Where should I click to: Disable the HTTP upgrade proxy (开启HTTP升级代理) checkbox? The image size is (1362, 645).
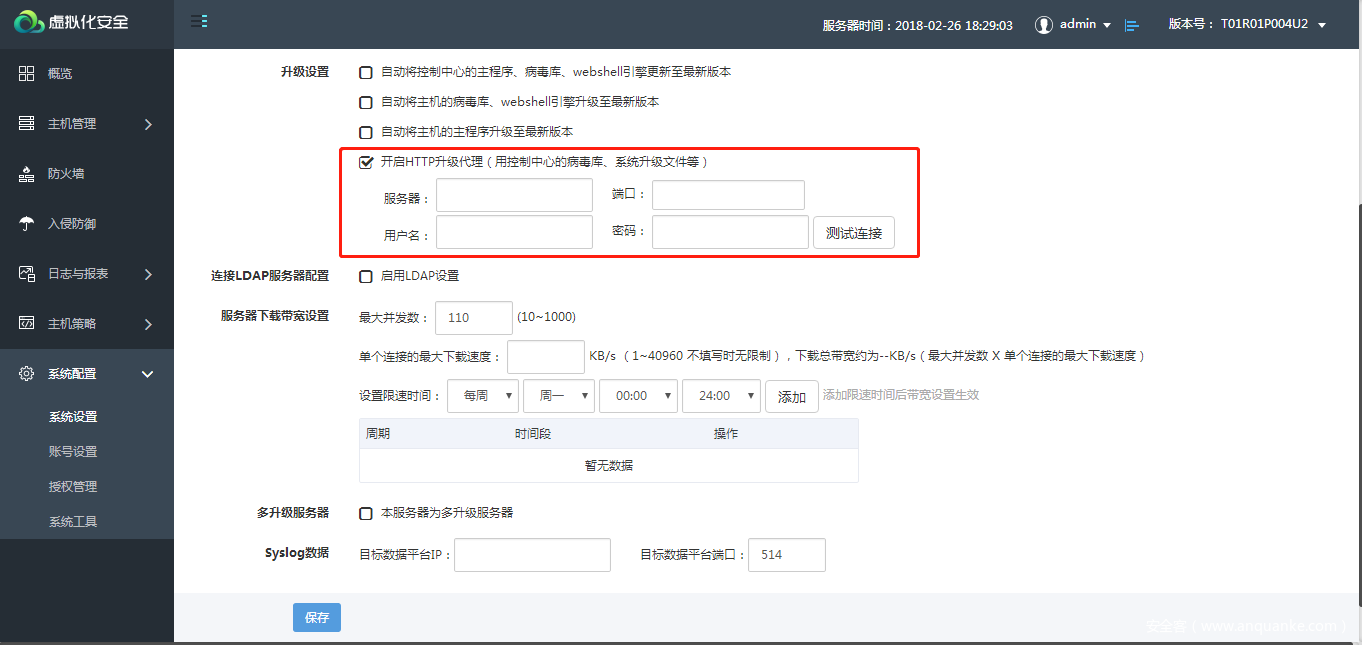tap(366, 162)
